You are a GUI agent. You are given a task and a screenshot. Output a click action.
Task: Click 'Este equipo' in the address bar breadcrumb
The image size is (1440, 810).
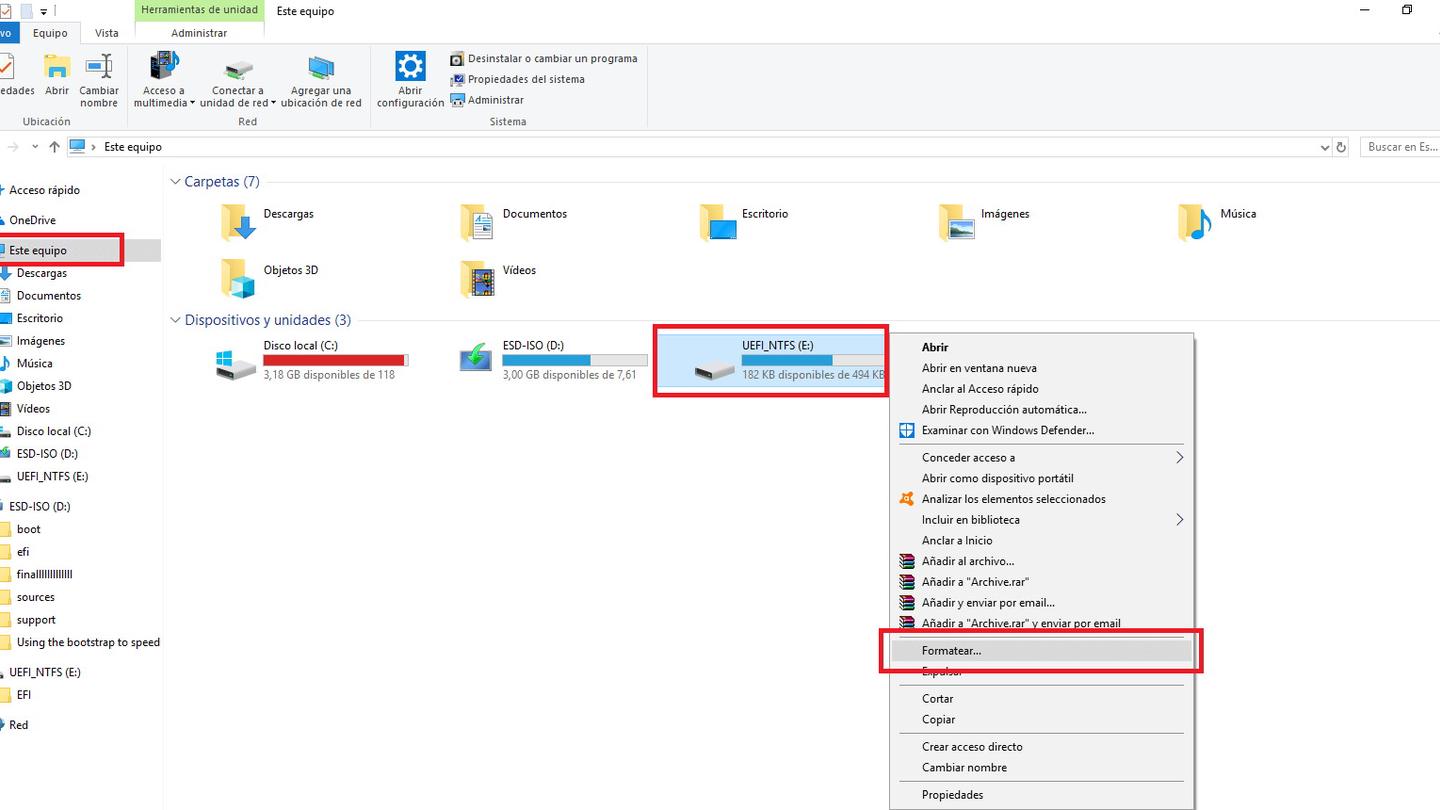(133, 146)
